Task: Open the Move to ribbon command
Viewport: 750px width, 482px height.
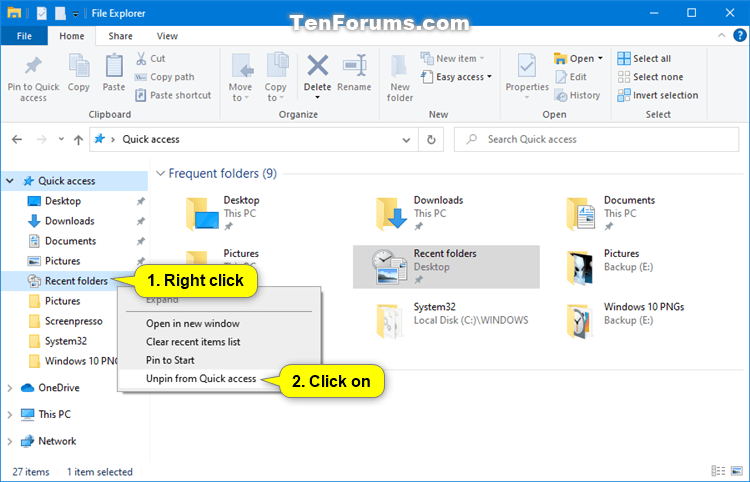Action: pos(240,77)
